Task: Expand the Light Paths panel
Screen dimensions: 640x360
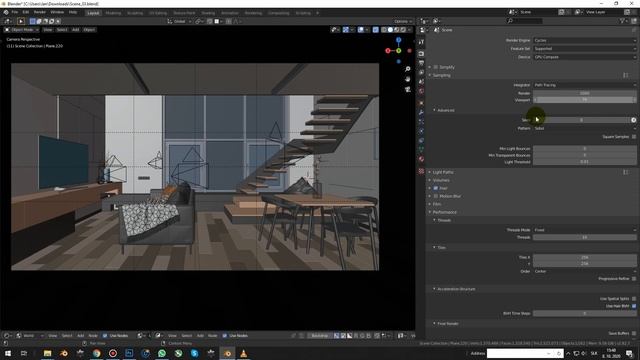Action: click(x=442, y=172)
